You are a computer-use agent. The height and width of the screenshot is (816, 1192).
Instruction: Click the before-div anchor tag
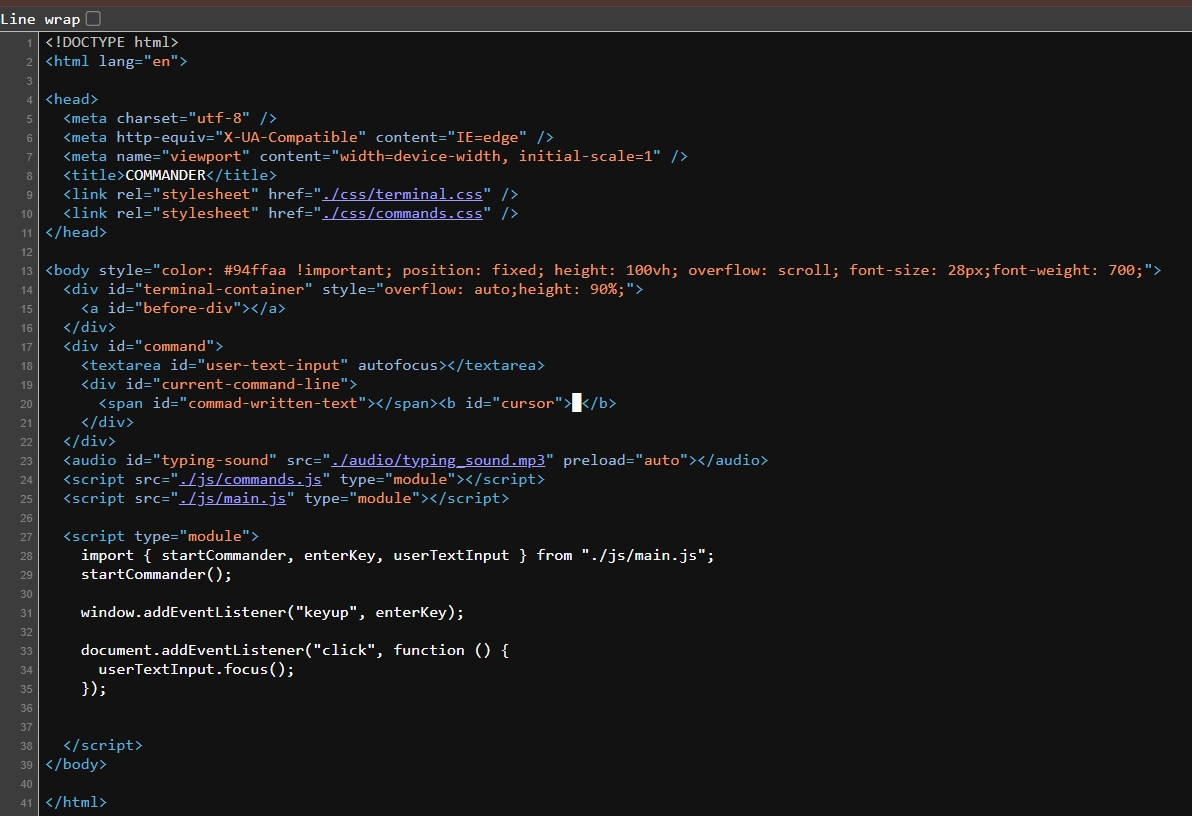coord(183,308)
